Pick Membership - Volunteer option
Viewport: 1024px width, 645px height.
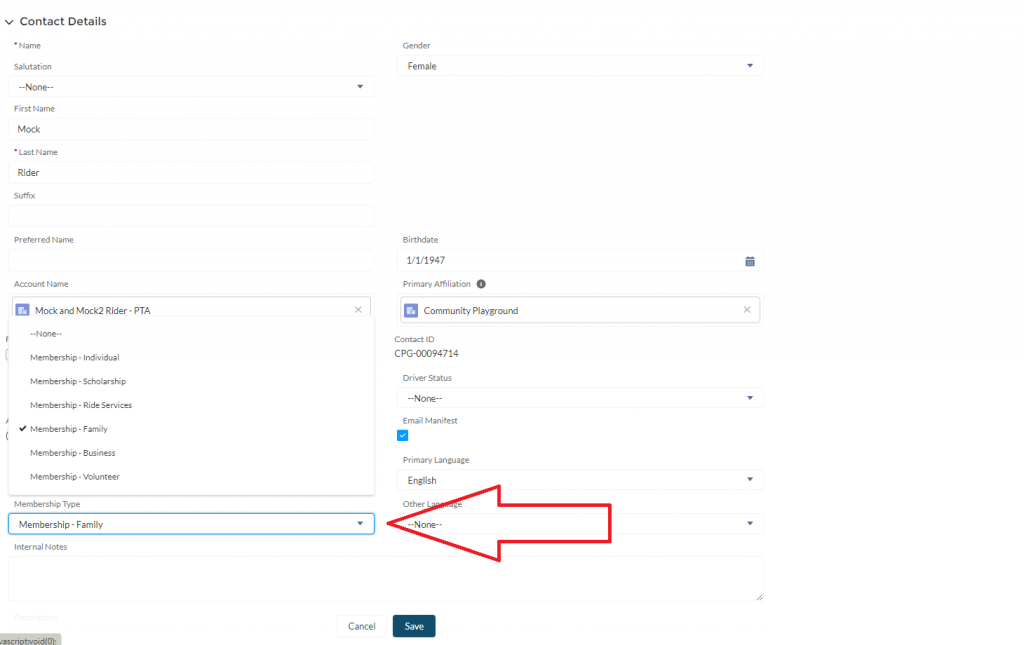pos(74,477)
